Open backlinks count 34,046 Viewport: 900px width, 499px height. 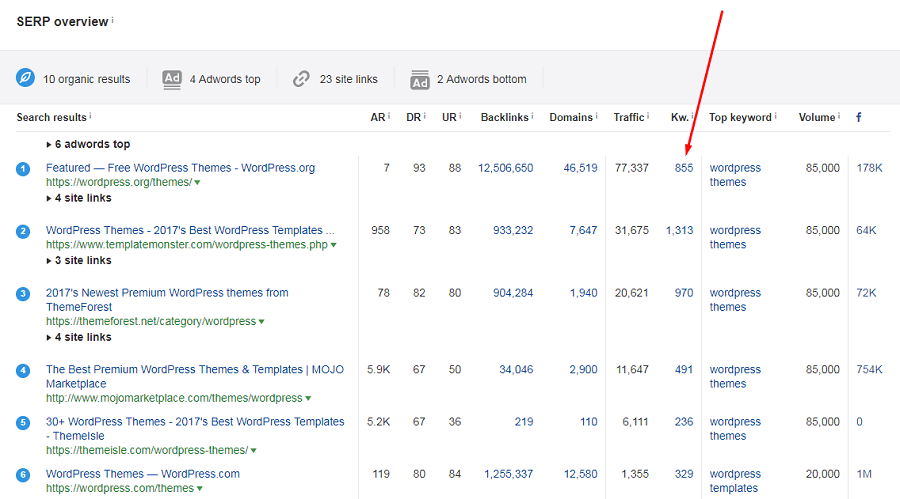coord(516,369)
